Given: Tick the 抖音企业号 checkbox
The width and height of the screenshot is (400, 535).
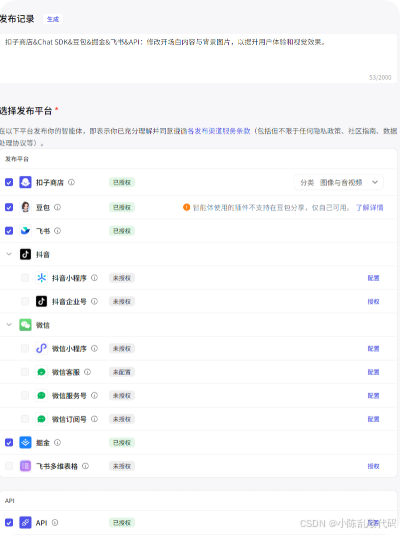Looking at the screenshot, I should pos(25,301).
